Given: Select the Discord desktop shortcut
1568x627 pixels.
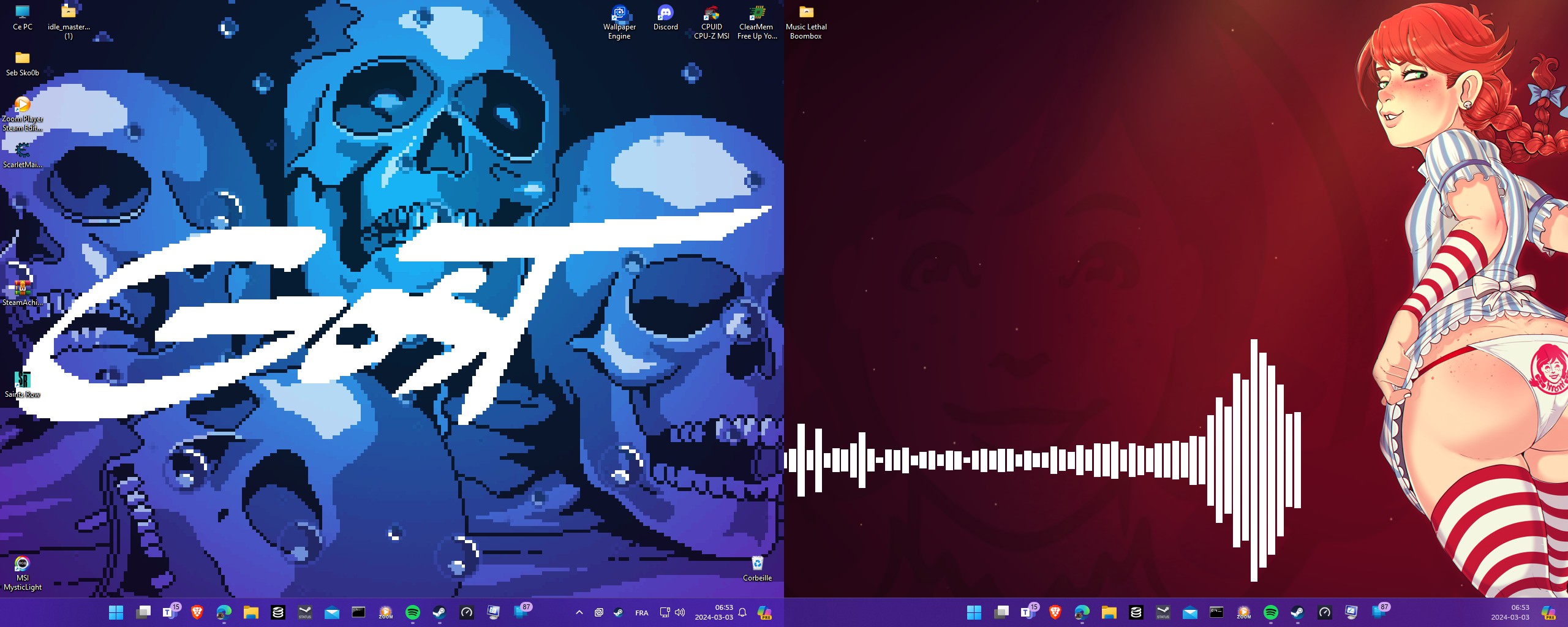Looking at the screenshot, I should (665, 17).
